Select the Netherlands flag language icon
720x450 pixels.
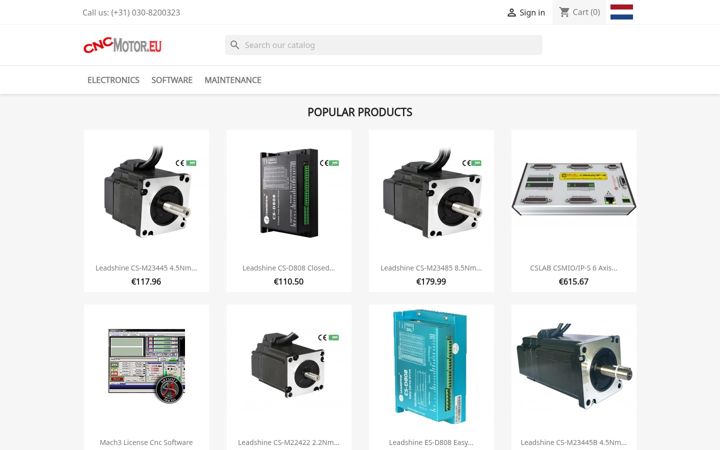622,12
